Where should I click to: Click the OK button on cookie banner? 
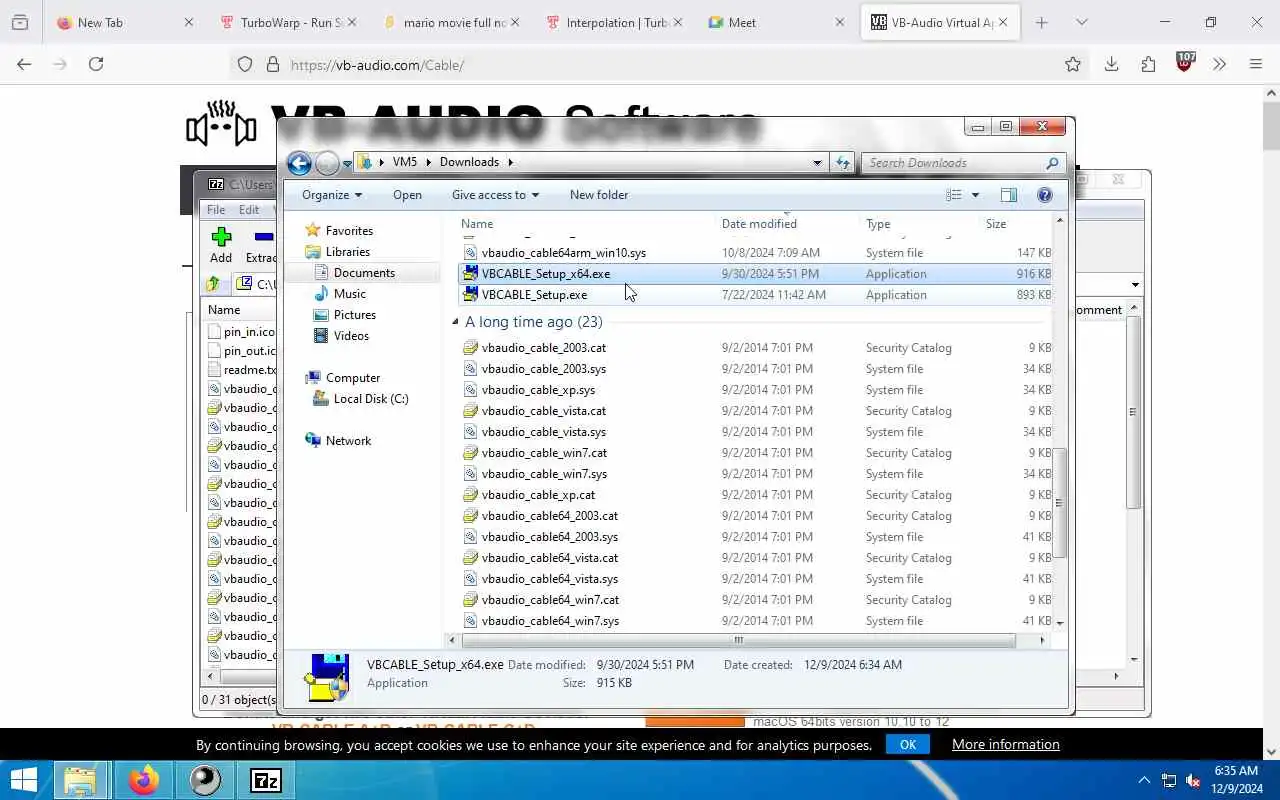point(907,744)
